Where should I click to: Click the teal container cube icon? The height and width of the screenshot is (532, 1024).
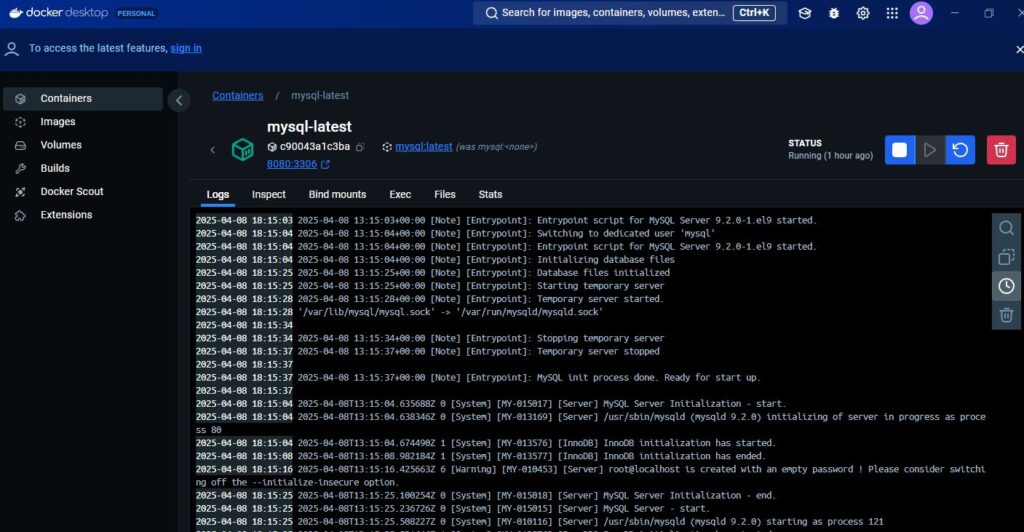[243, 149]
